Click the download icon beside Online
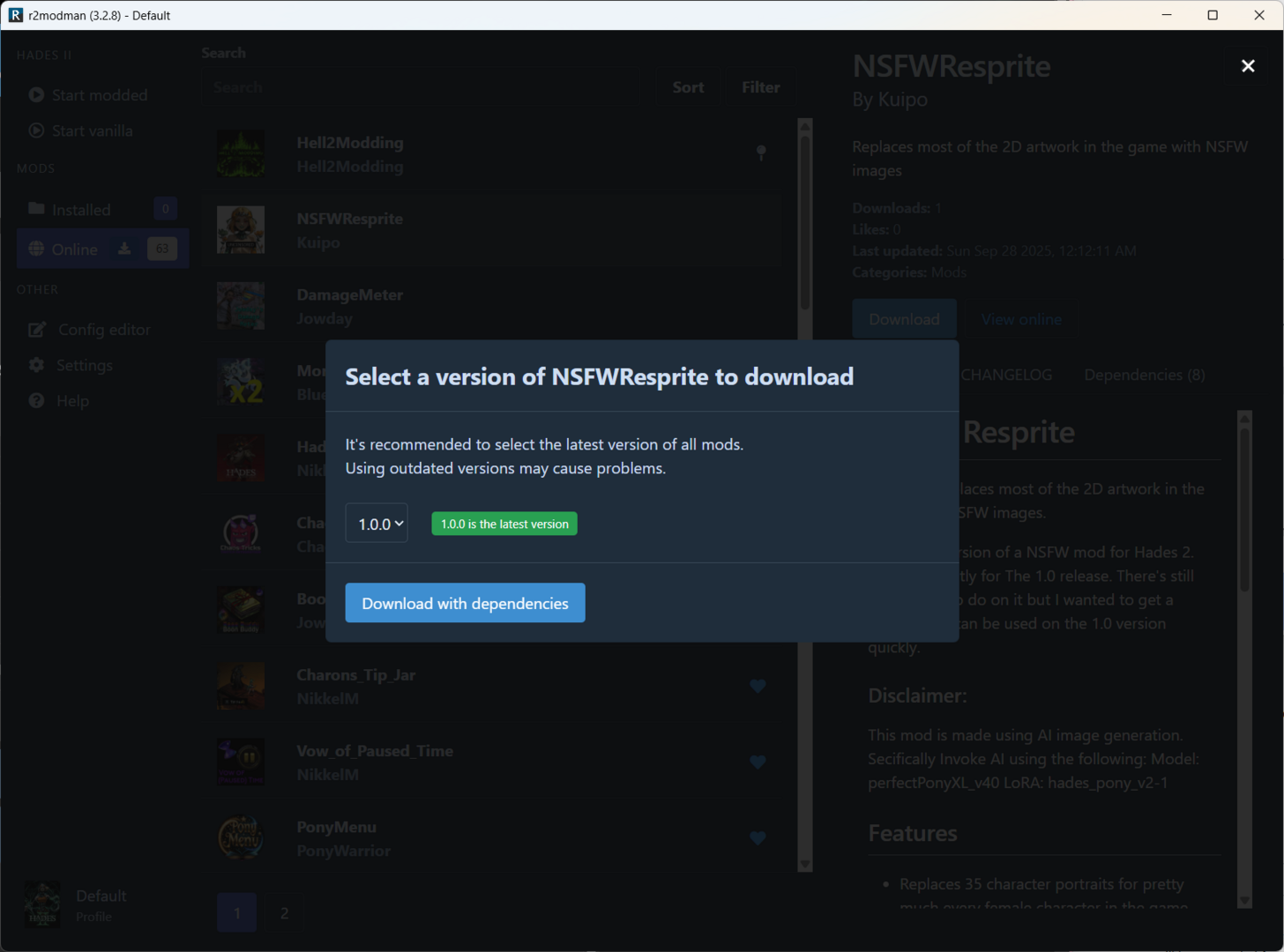This screenshot has height=952, width=1284. point(124,249)
